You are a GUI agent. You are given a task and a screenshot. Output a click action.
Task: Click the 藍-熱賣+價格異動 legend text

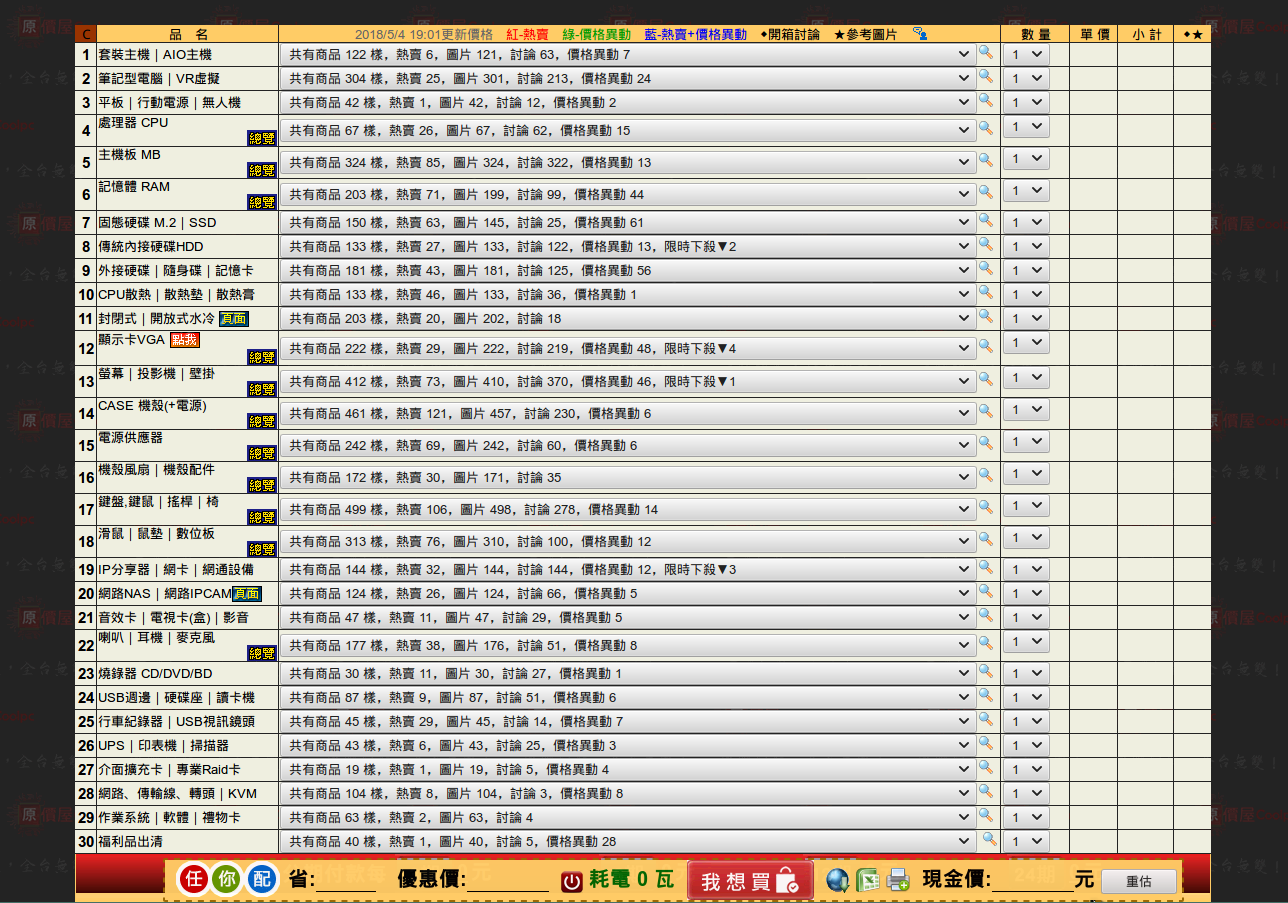pos(695,34)
